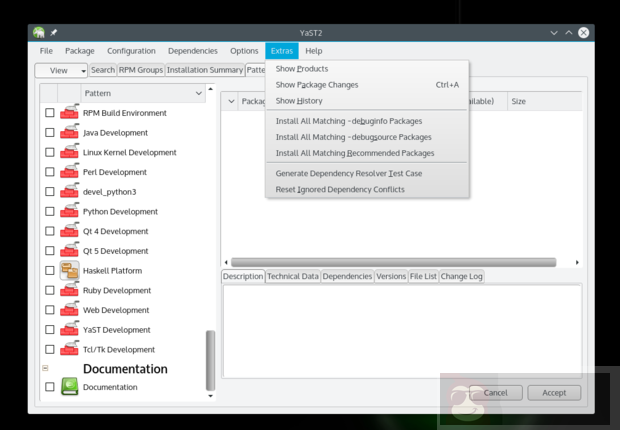Click the YaST2 chameleon icon in title bar

click(x=39, y=32)
